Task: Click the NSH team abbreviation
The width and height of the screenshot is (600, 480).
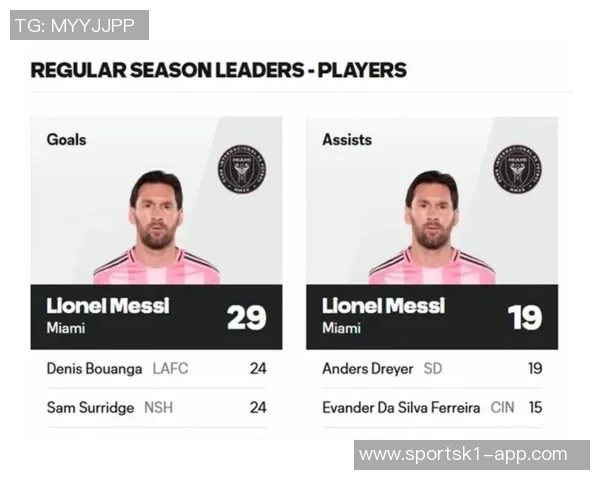Action: pyautogui.click(x=158, y=407)
